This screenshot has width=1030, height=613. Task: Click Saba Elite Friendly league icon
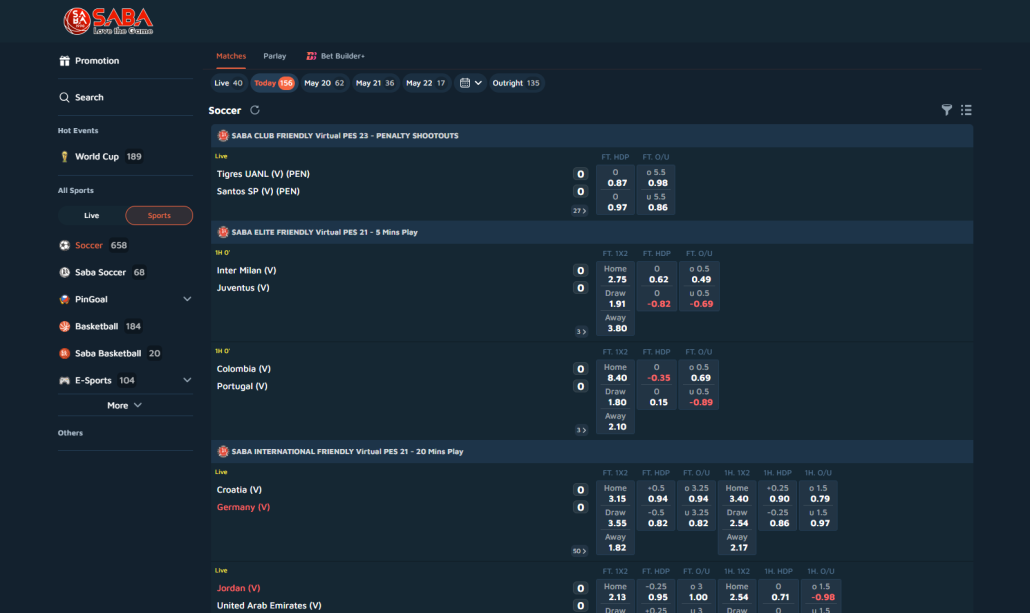click(x=223, y=232)
